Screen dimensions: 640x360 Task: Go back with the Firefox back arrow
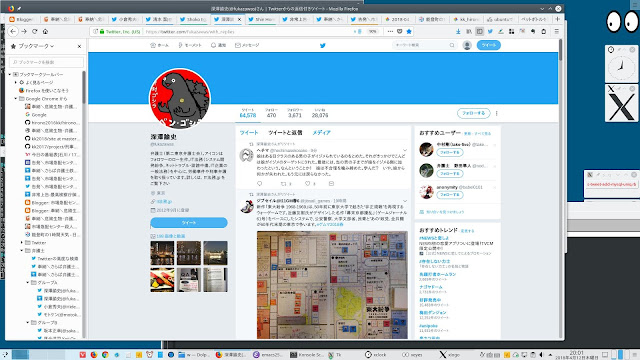tap(13, 31)
